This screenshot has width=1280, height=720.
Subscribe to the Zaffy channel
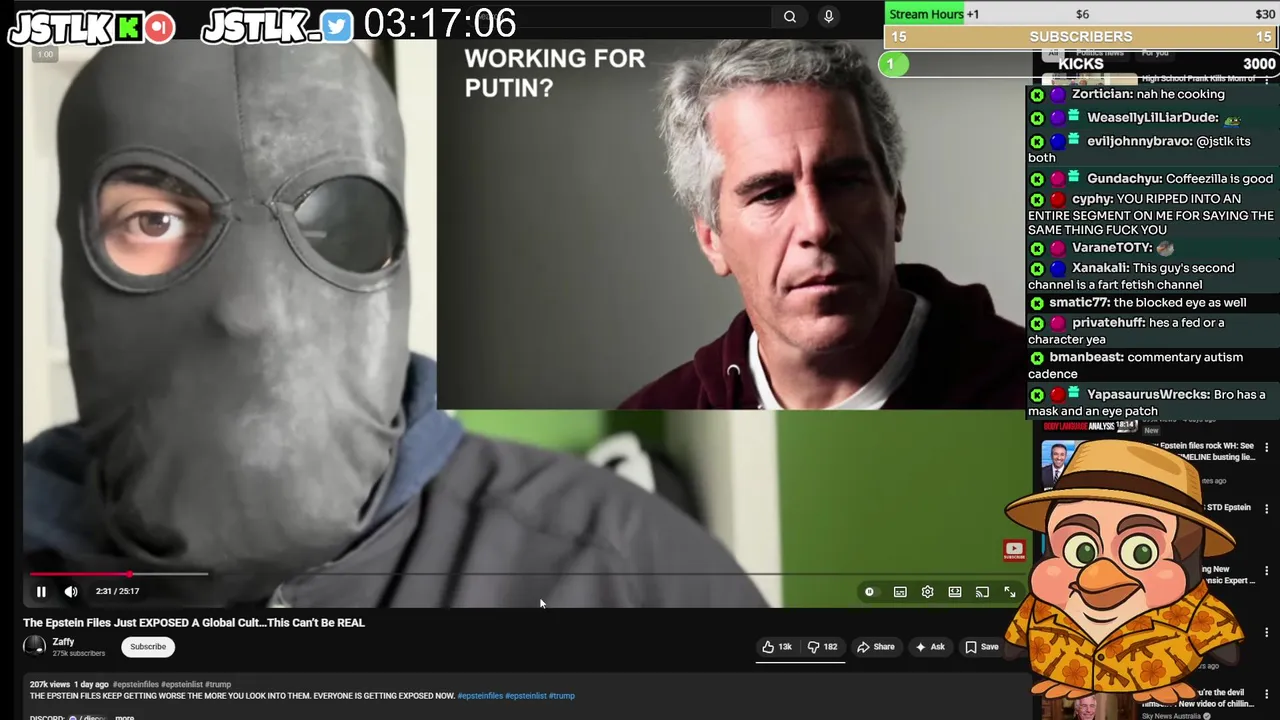point(148,647)
